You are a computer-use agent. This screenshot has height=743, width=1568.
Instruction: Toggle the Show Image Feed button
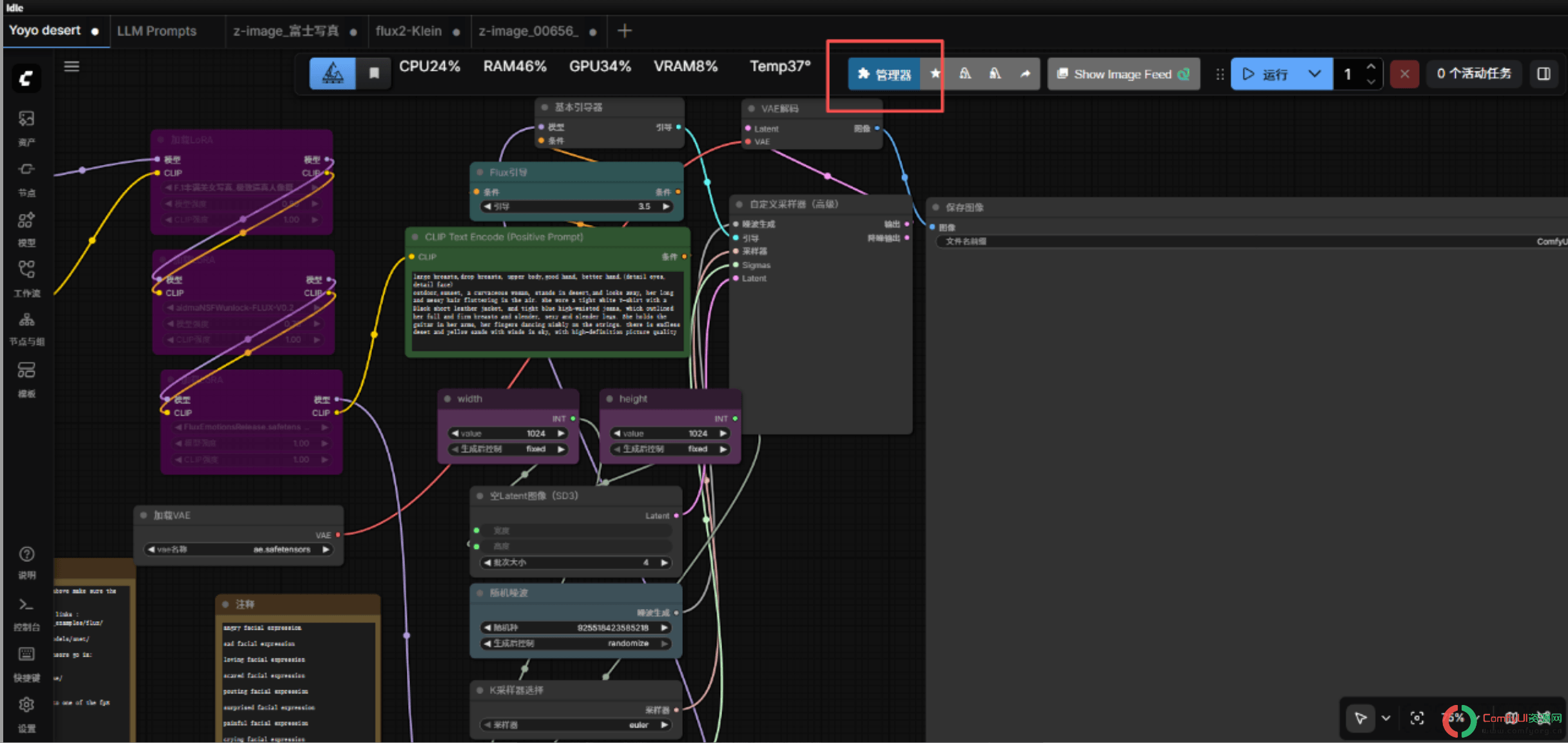tap(1123, 74)
